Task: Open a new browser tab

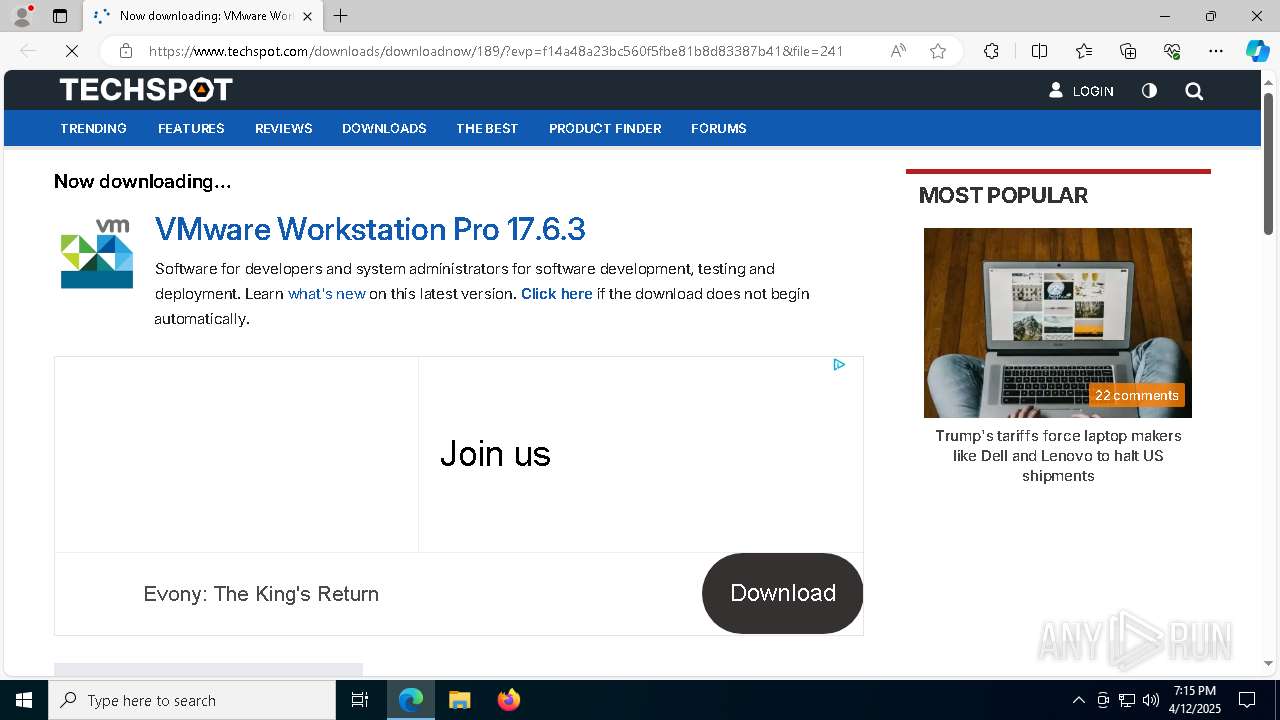Action: [340, 16]
